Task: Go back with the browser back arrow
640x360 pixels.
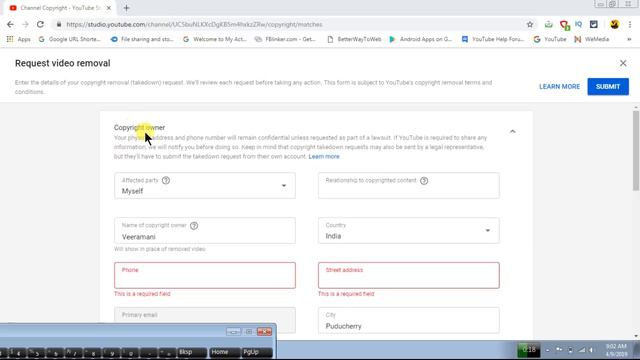Action: [x=10, y=24]
